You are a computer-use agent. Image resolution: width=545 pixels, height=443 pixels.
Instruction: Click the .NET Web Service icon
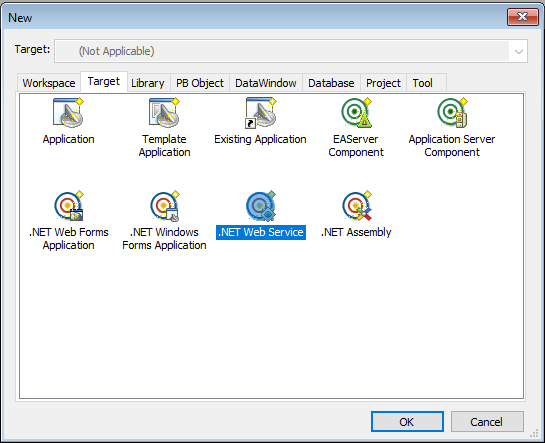pyautogui.click(x=261, y=206)
